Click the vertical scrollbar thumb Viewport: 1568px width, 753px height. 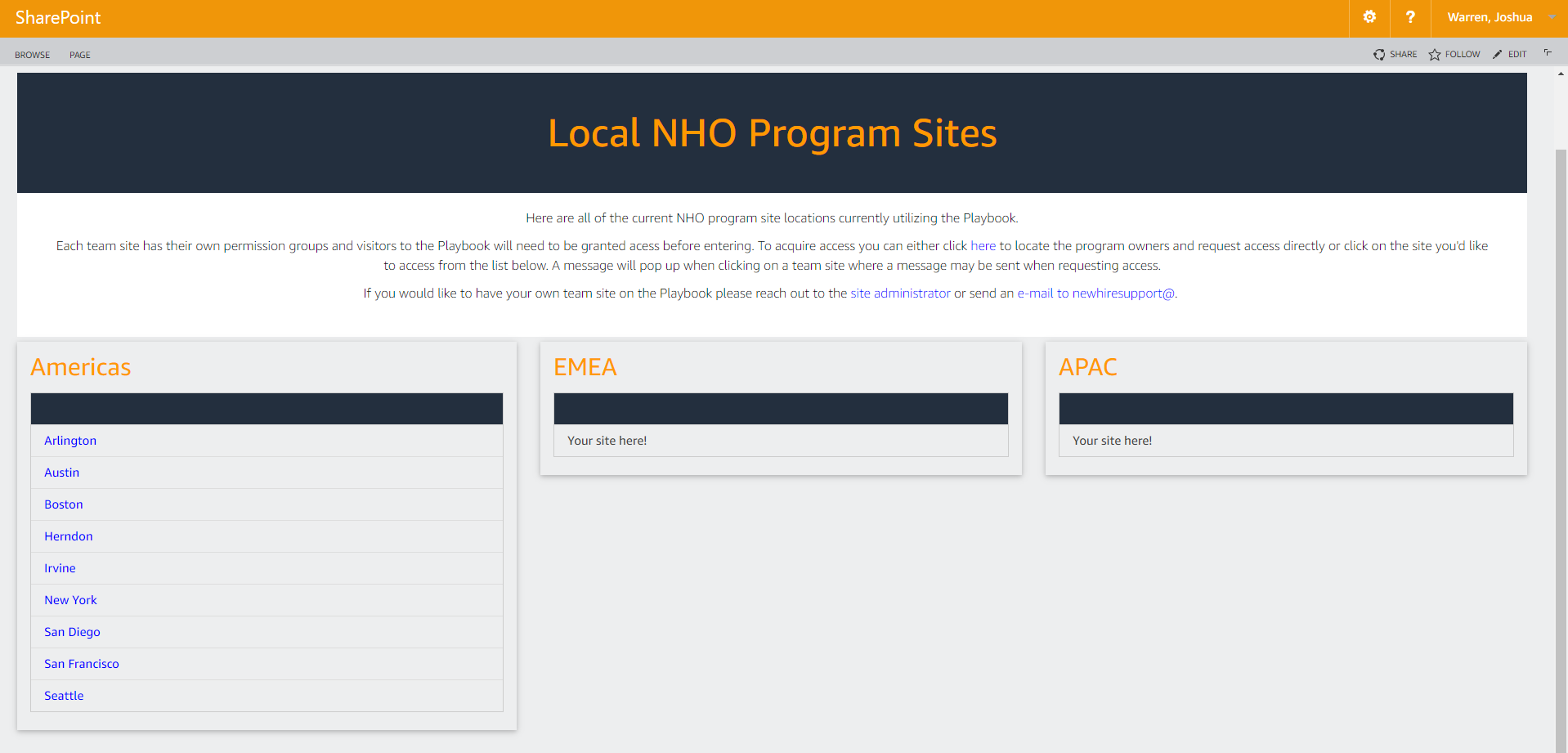point(1561,450)
